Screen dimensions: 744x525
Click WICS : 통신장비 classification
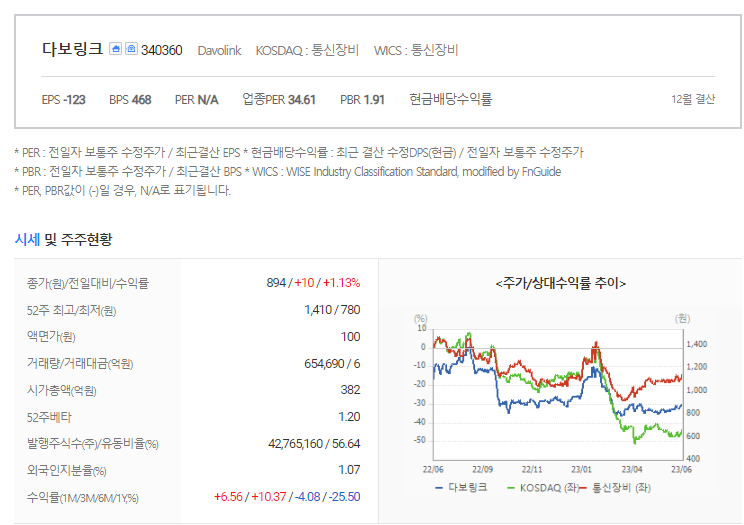(416, 50)
